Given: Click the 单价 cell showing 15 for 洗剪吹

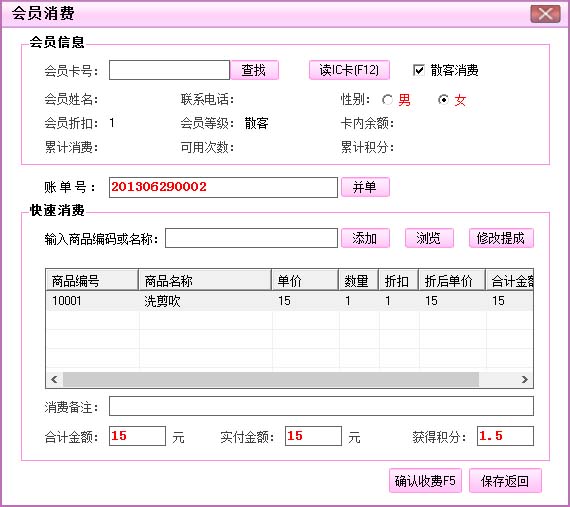Looking at the screenshot, I should tap(306, 301).
